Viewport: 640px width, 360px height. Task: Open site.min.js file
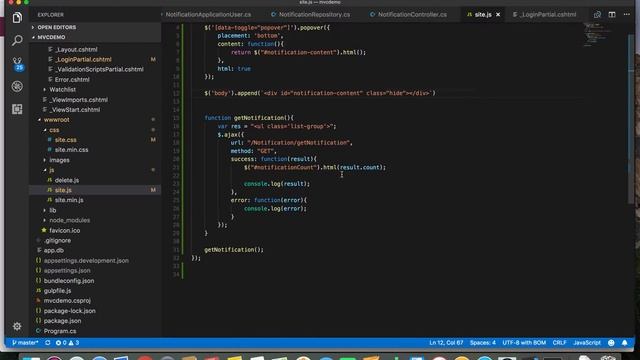point(69,200)
